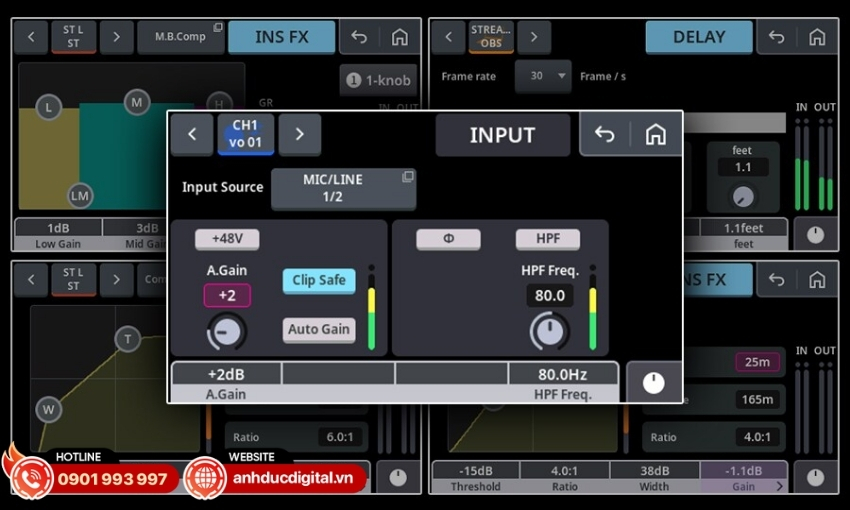Viewport: 850px width, 510px height.
Task: Select 4.0:1 Ratio parameter cell
Action: 564,478
